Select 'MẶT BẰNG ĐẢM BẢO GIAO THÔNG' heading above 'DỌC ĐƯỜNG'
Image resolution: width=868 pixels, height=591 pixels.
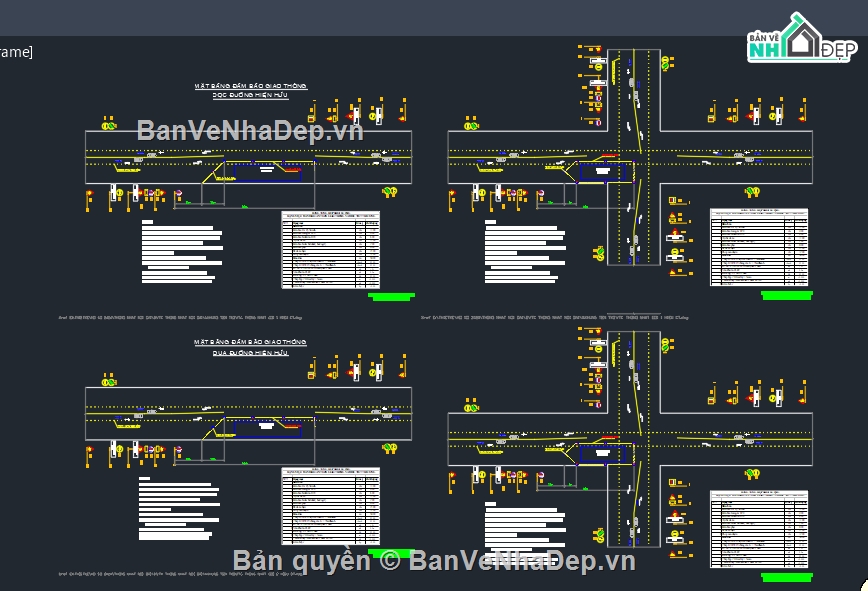point(250,86)
